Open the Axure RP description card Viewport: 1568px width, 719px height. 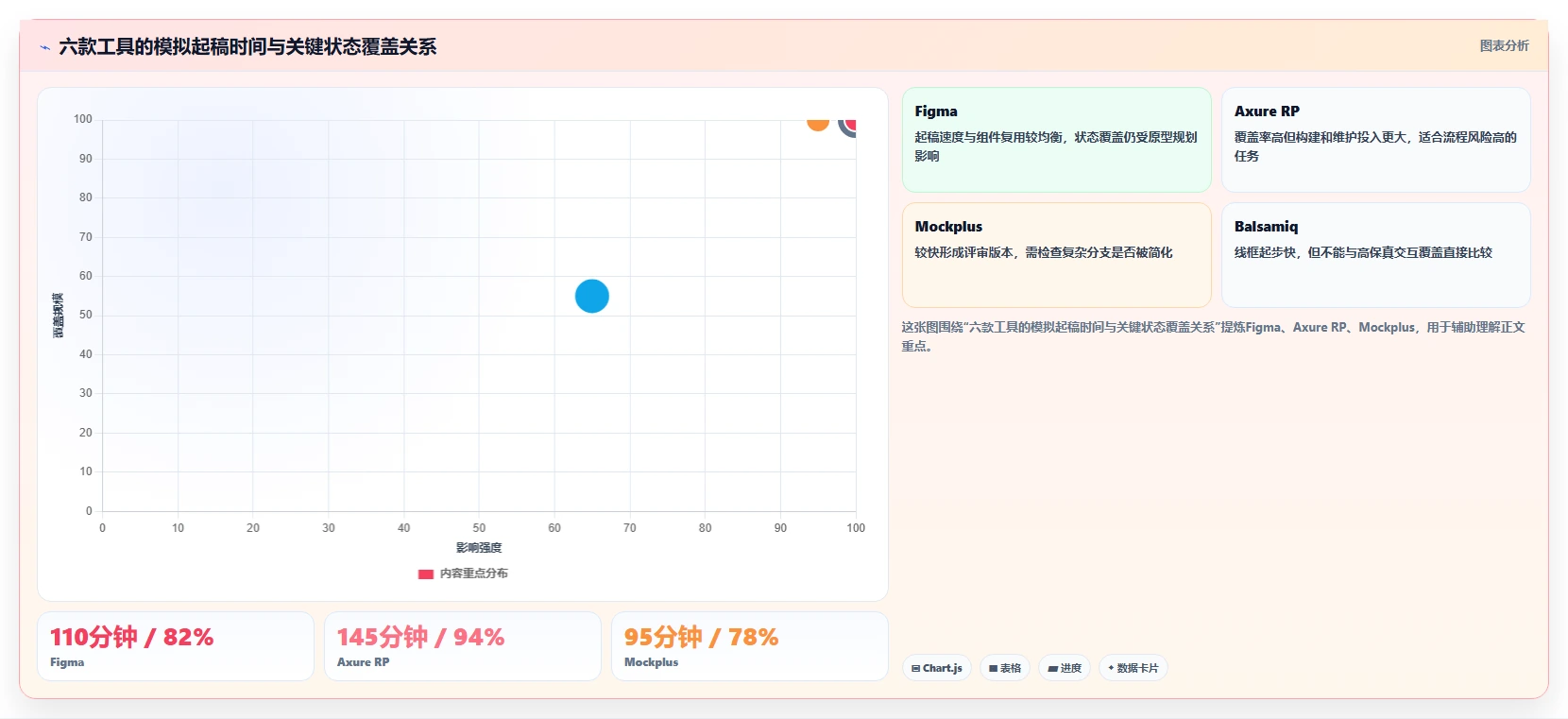click(x=1376, y=140)
